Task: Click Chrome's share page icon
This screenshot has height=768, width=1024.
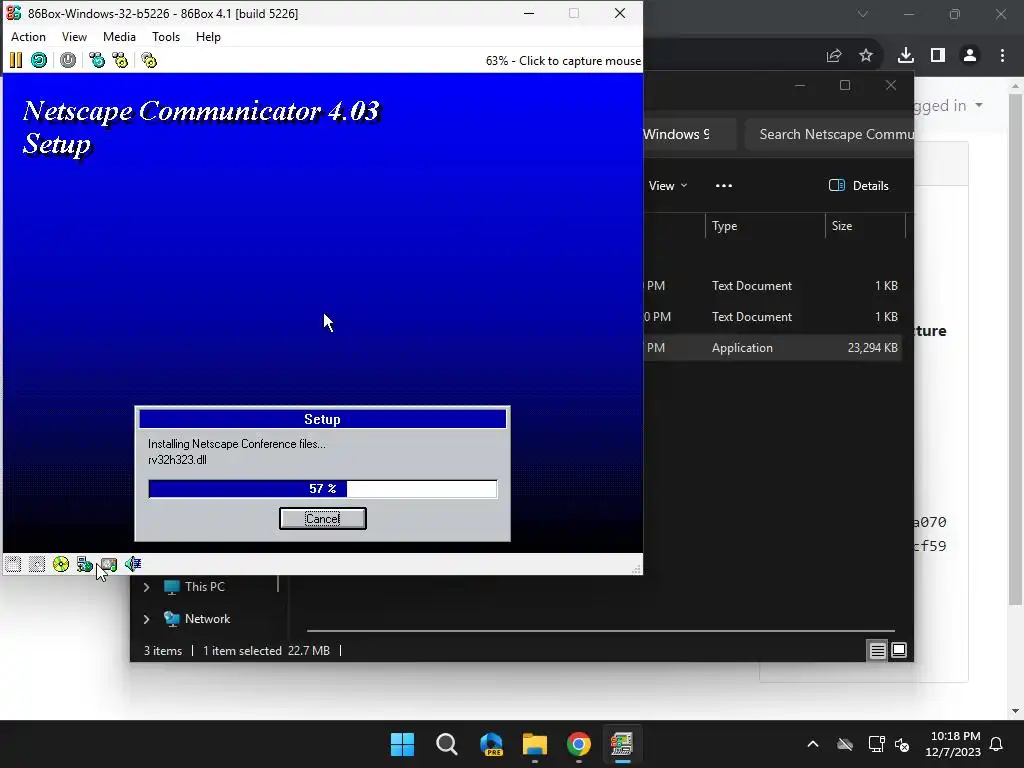Action: point(834,56)
